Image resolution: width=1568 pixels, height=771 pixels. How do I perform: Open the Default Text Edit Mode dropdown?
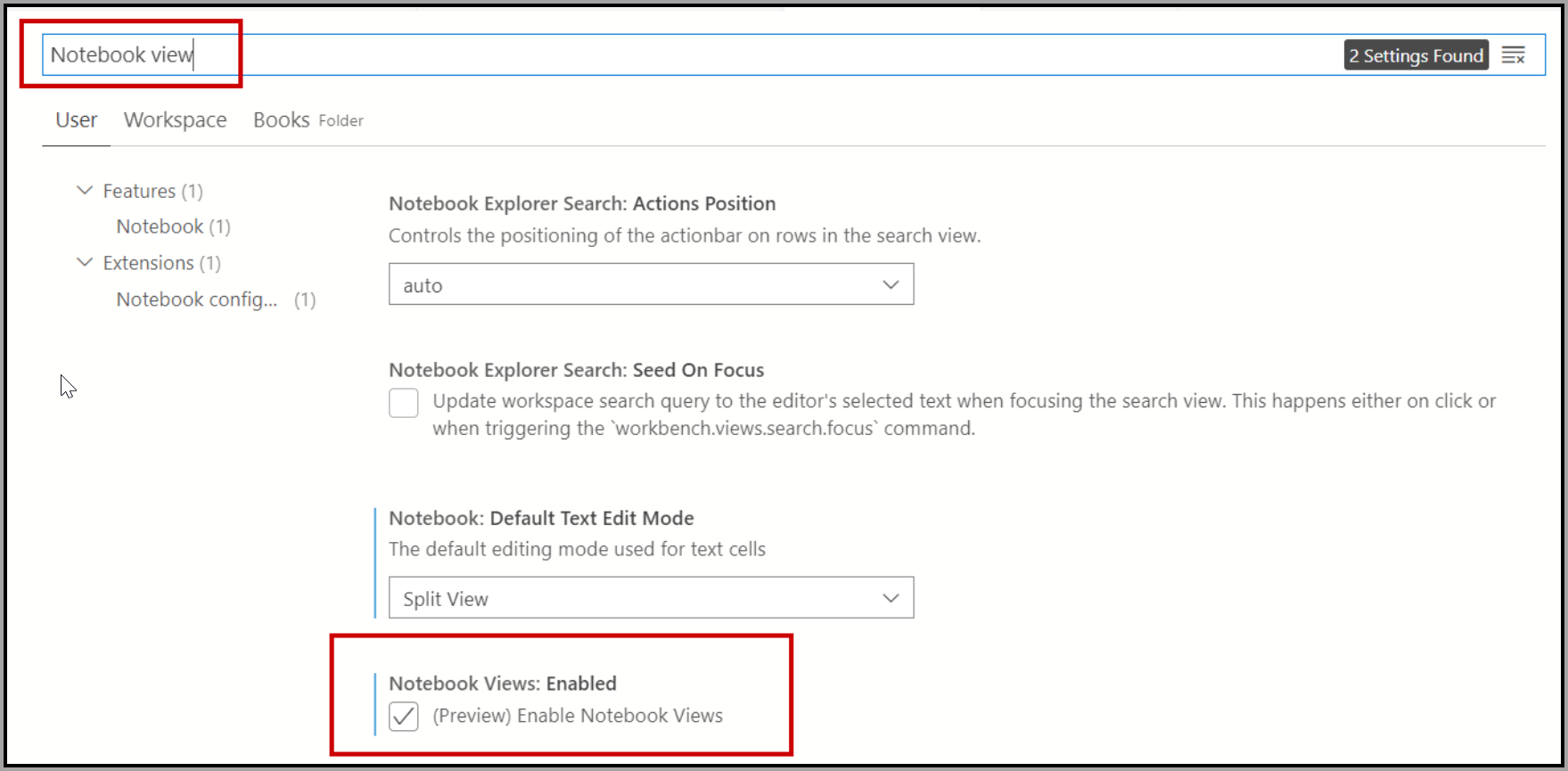[x=651, y=598]
